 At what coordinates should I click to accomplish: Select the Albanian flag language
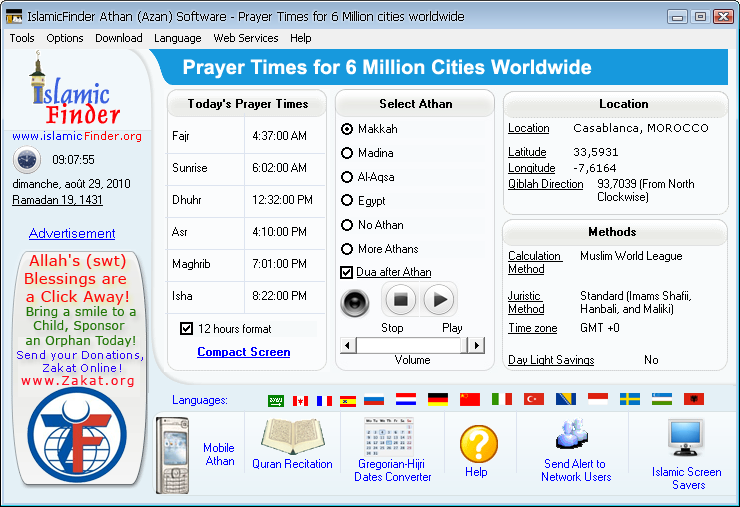point(694,399)
